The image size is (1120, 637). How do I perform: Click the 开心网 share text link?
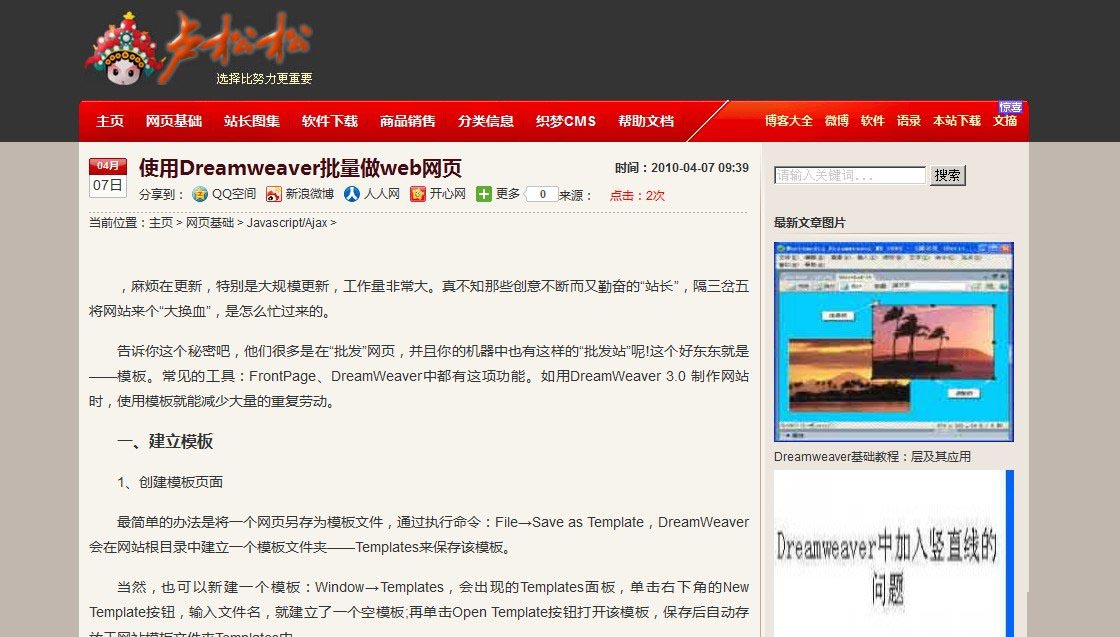pos(447,194)
